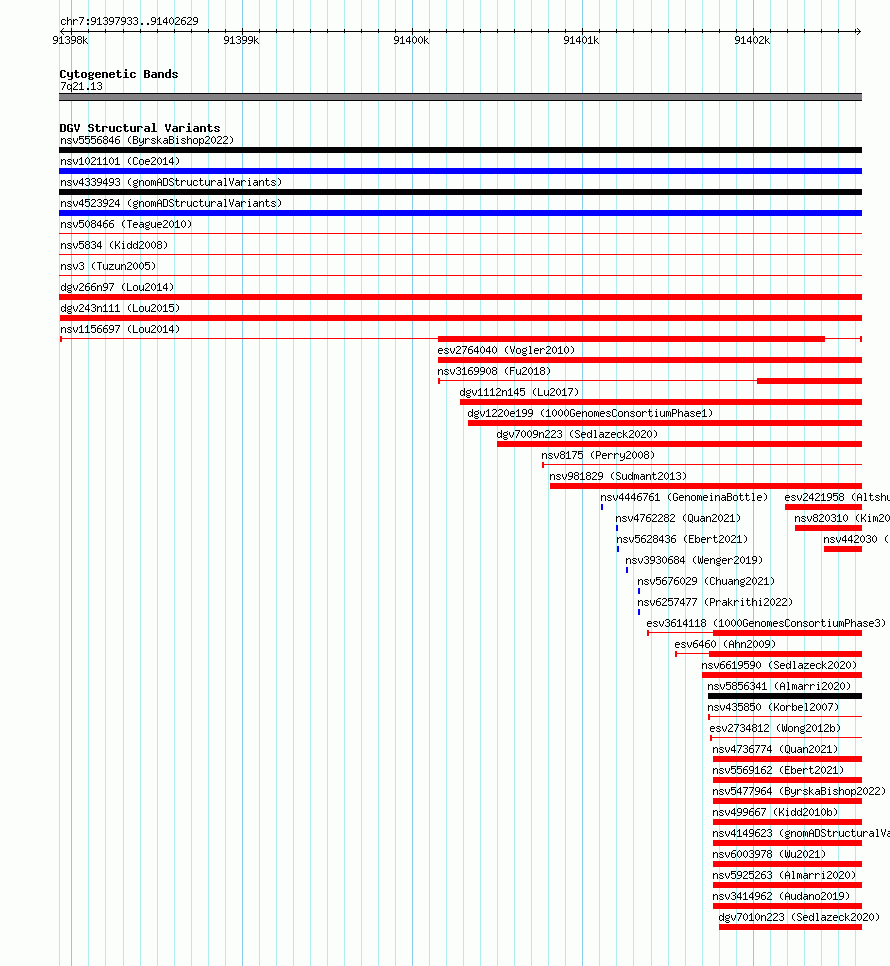
Task: Open dgv7010n223 (Sedlazeck2020) variant
Action: [x=799, y=915]
